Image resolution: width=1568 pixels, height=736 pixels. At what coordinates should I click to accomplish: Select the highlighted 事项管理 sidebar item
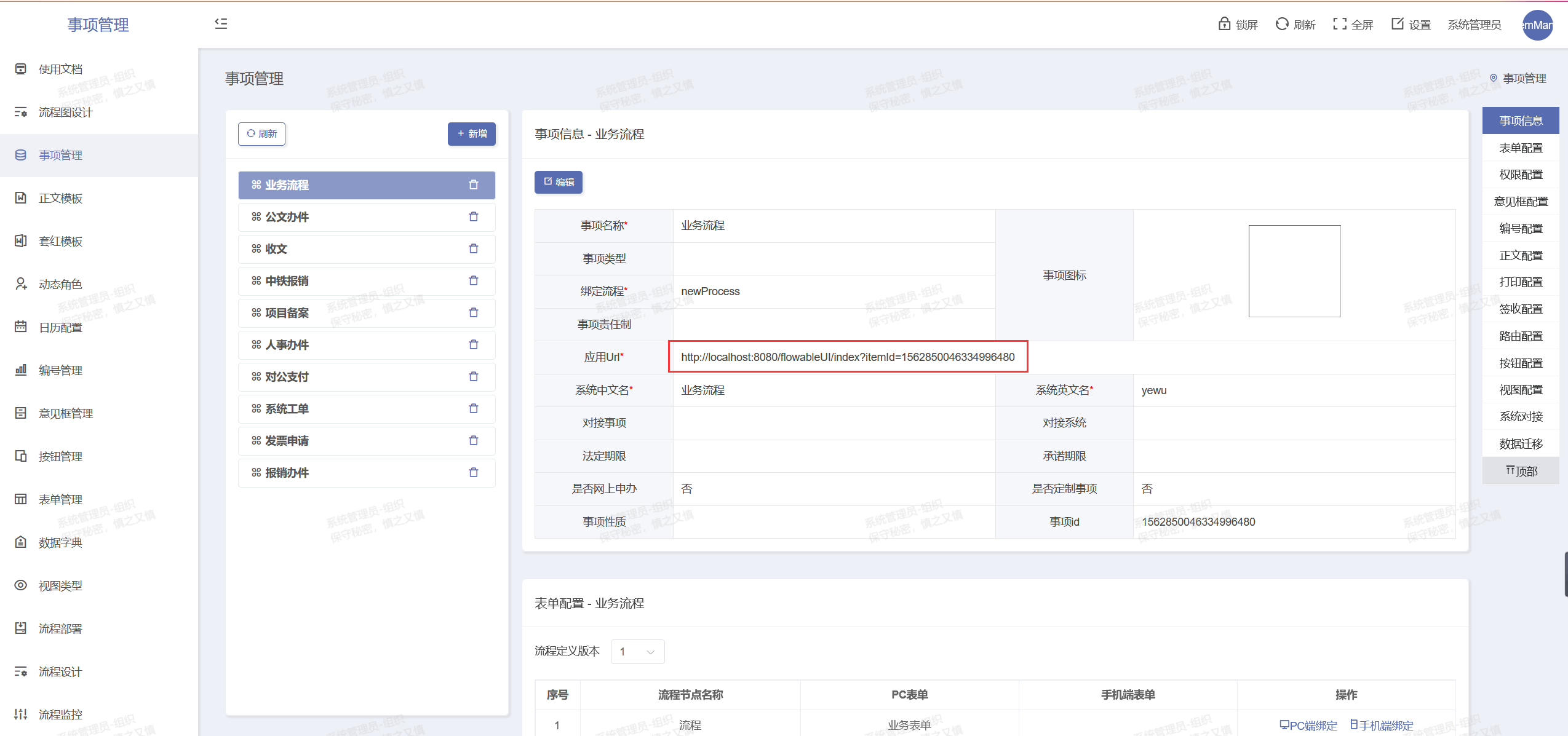click(99, 155)
